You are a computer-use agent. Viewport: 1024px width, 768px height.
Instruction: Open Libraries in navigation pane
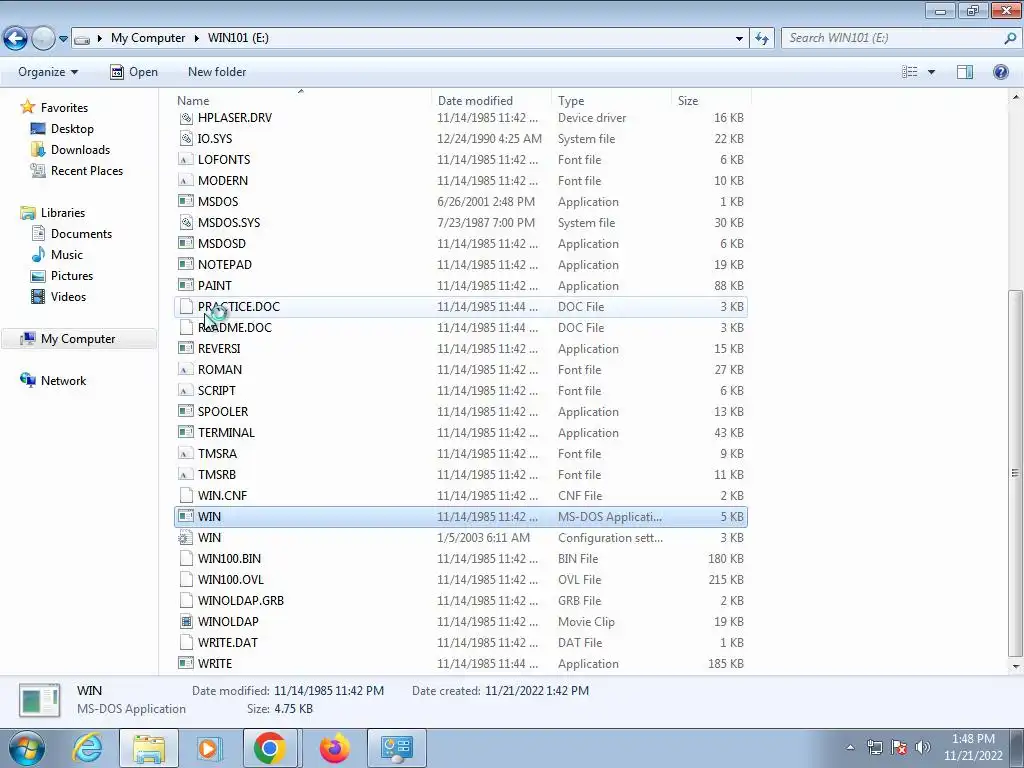pyautogui.click(x=63, y=213)
